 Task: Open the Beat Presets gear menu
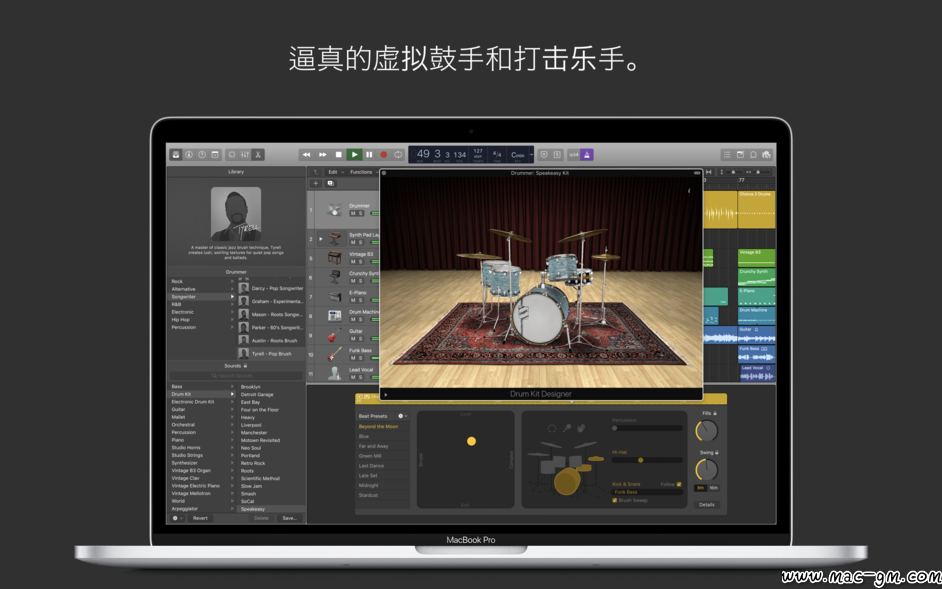click(x=402, y=416)
